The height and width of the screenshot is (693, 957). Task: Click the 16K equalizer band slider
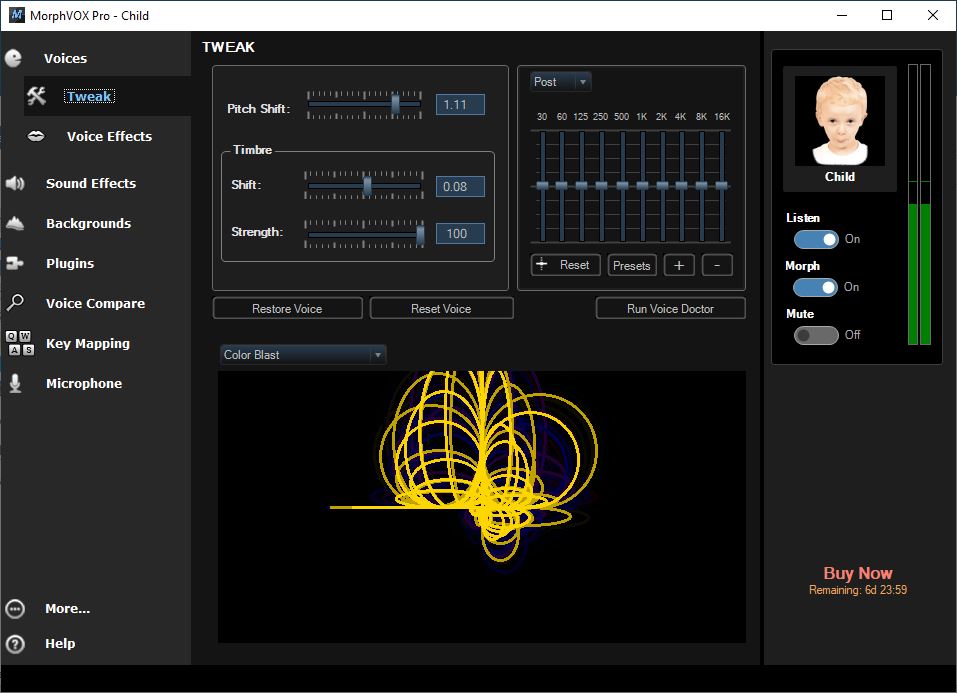(721, 186)
